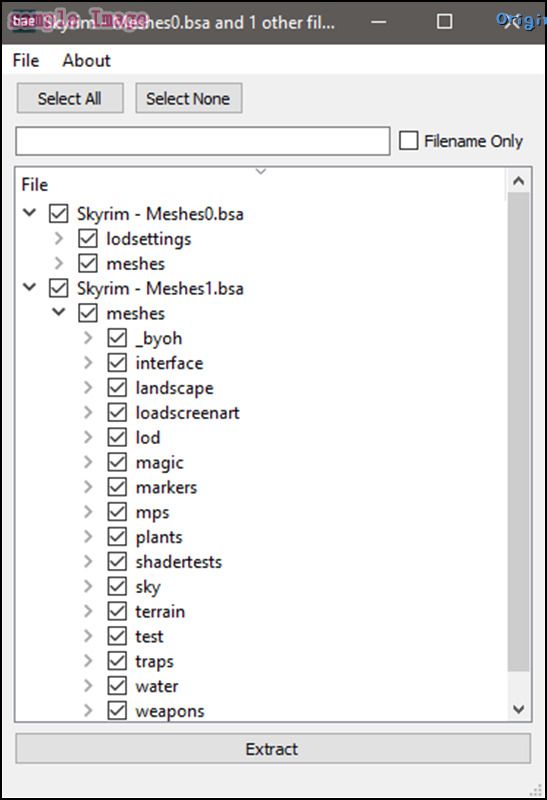Click the Select All button

click(x=70, y=98)
